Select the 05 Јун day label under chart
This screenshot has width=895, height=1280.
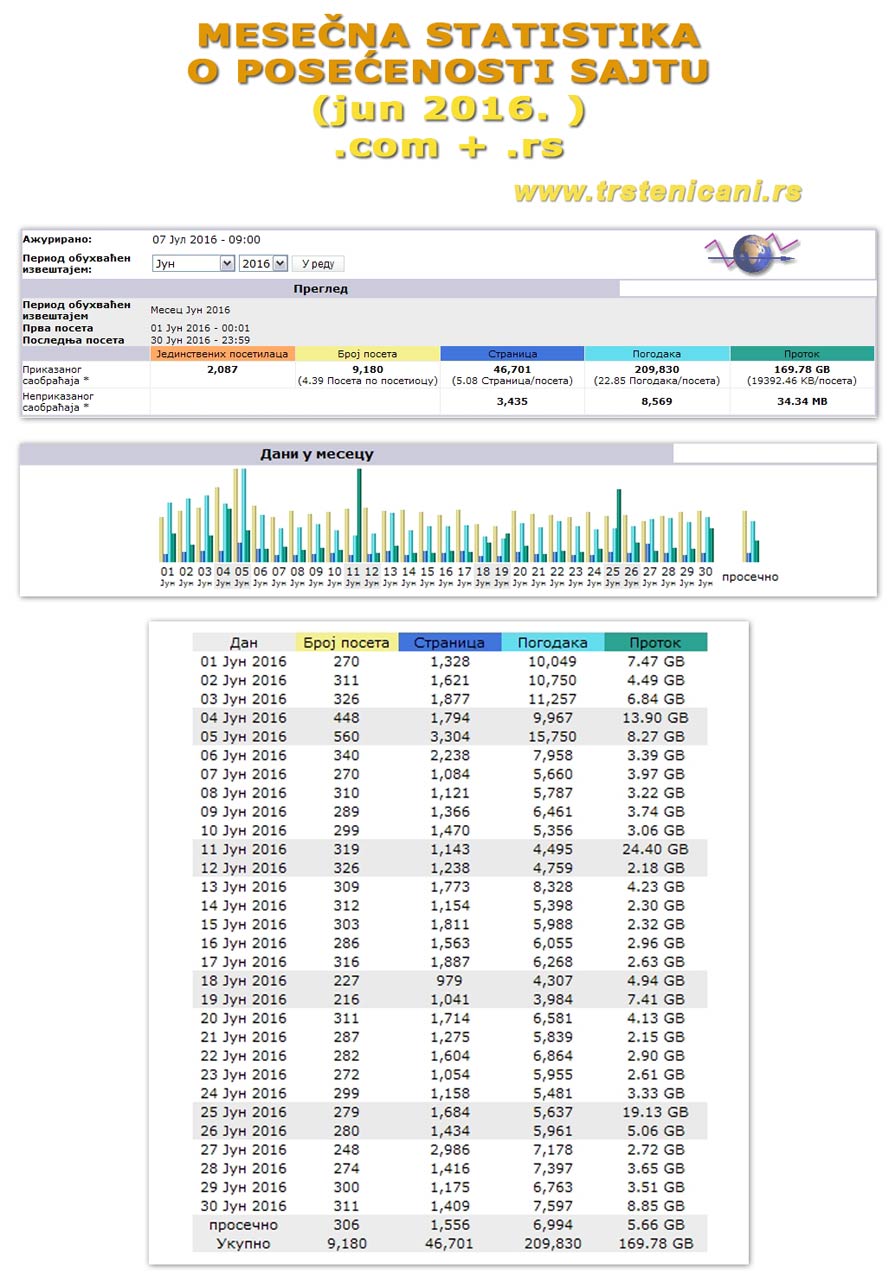pos(242,576)
